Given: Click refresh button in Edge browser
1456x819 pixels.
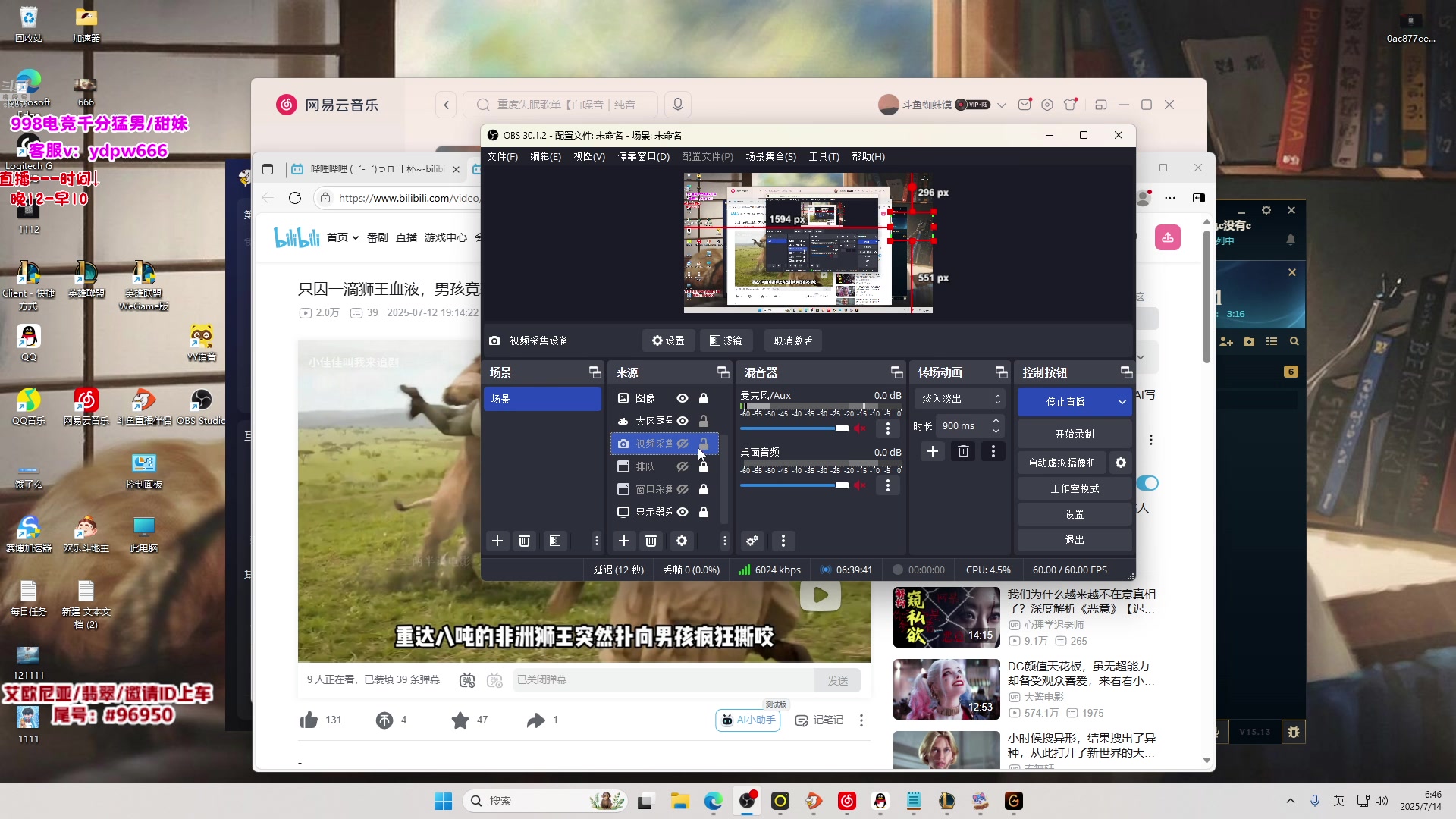Looking at the screenshot, I should (x=295, y=198).
